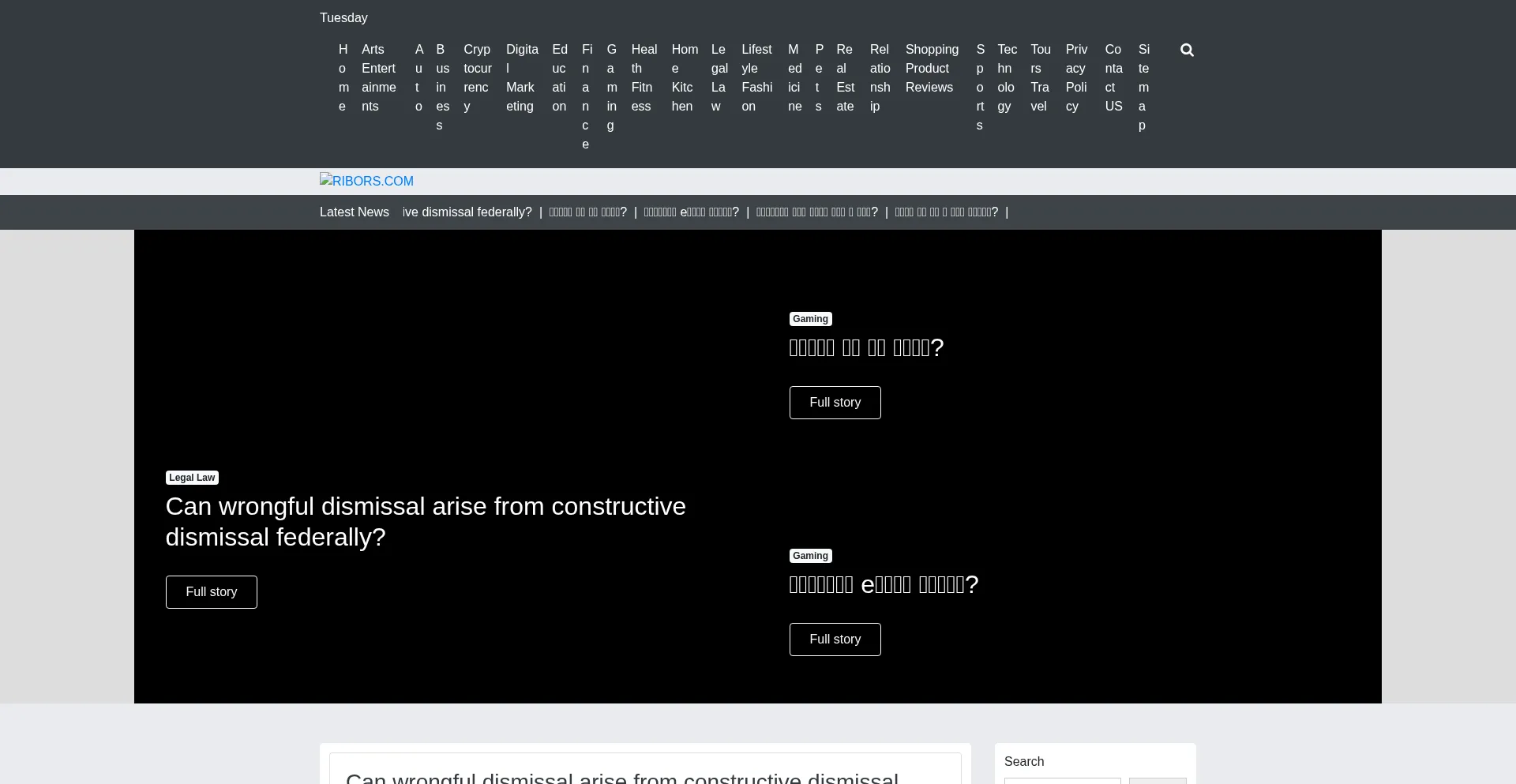Click Contact US in the navbar
Screen dimensions: 1516x784
(1113, 77)
